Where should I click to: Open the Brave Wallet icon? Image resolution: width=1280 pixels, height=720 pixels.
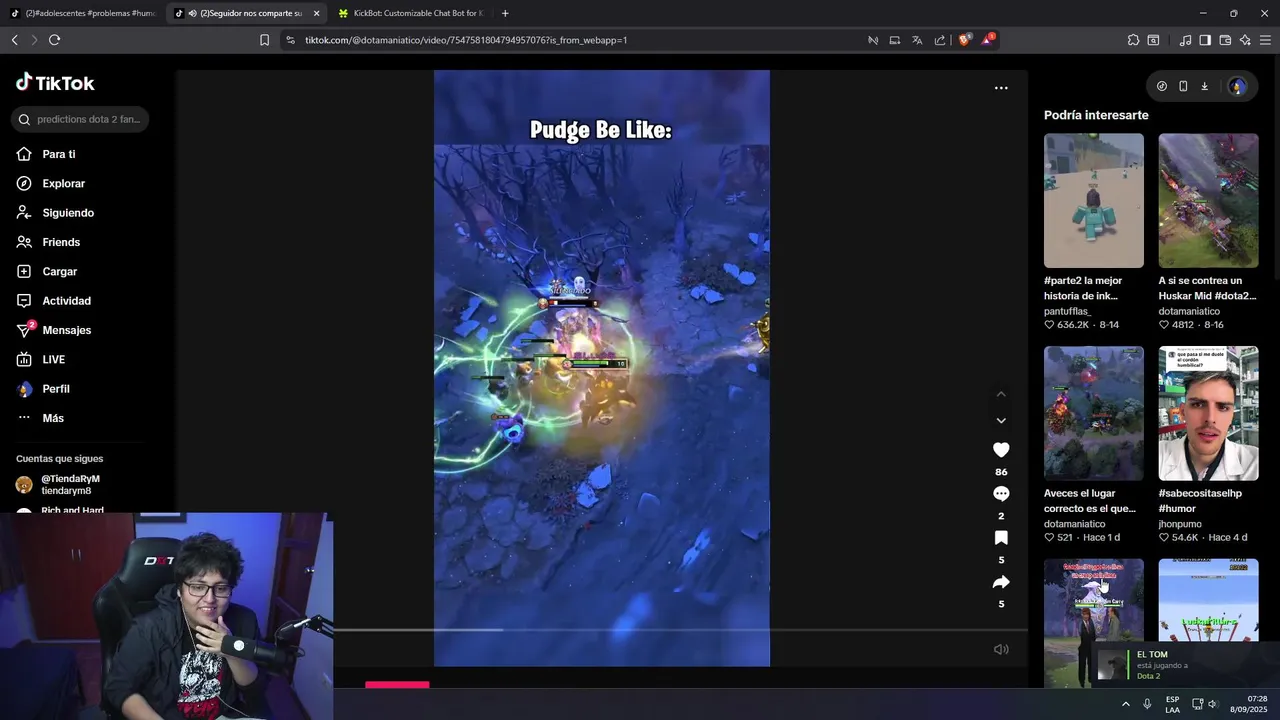(x=1225, y=40)
